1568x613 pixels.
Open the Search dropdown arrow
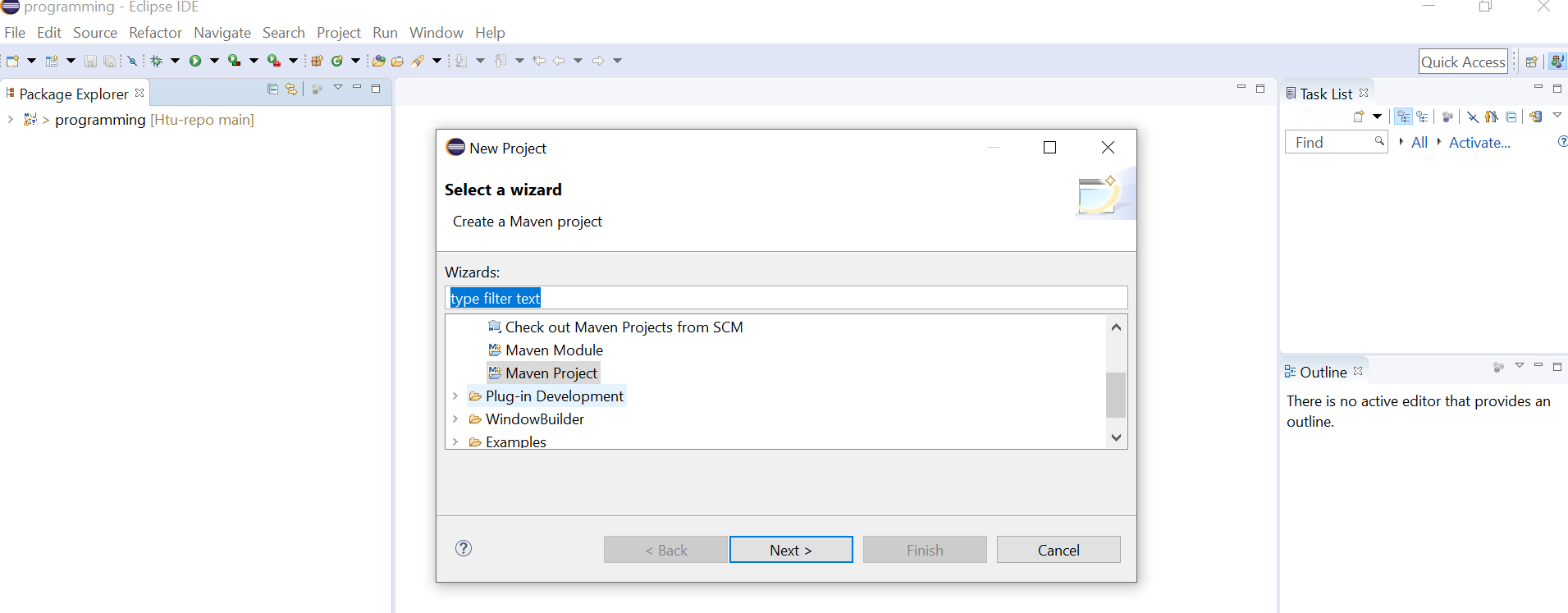(437, 61)
